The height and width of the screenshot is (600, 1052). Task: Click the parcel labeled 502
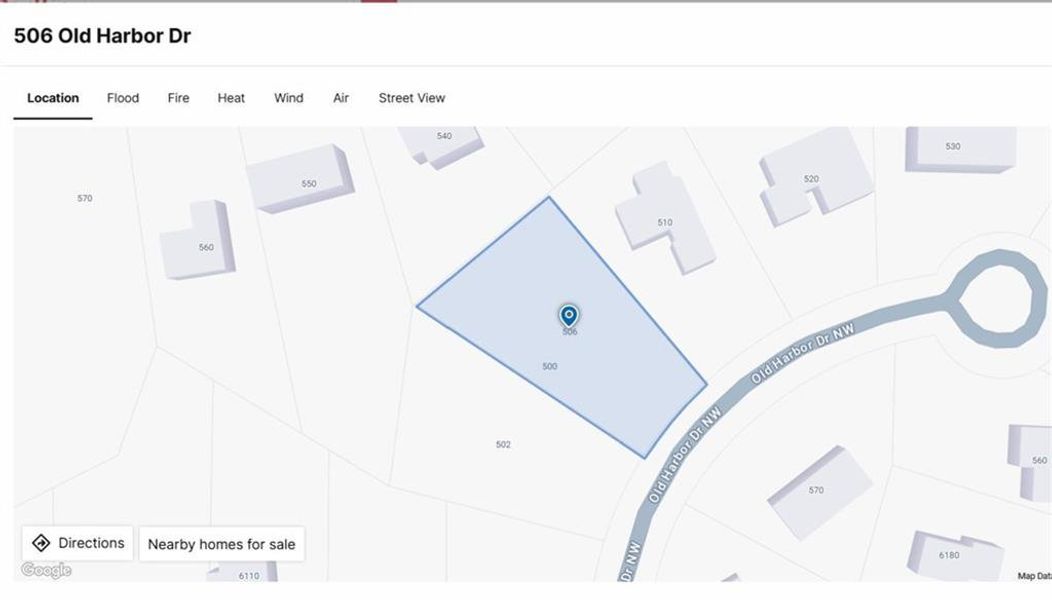[503, 443]
